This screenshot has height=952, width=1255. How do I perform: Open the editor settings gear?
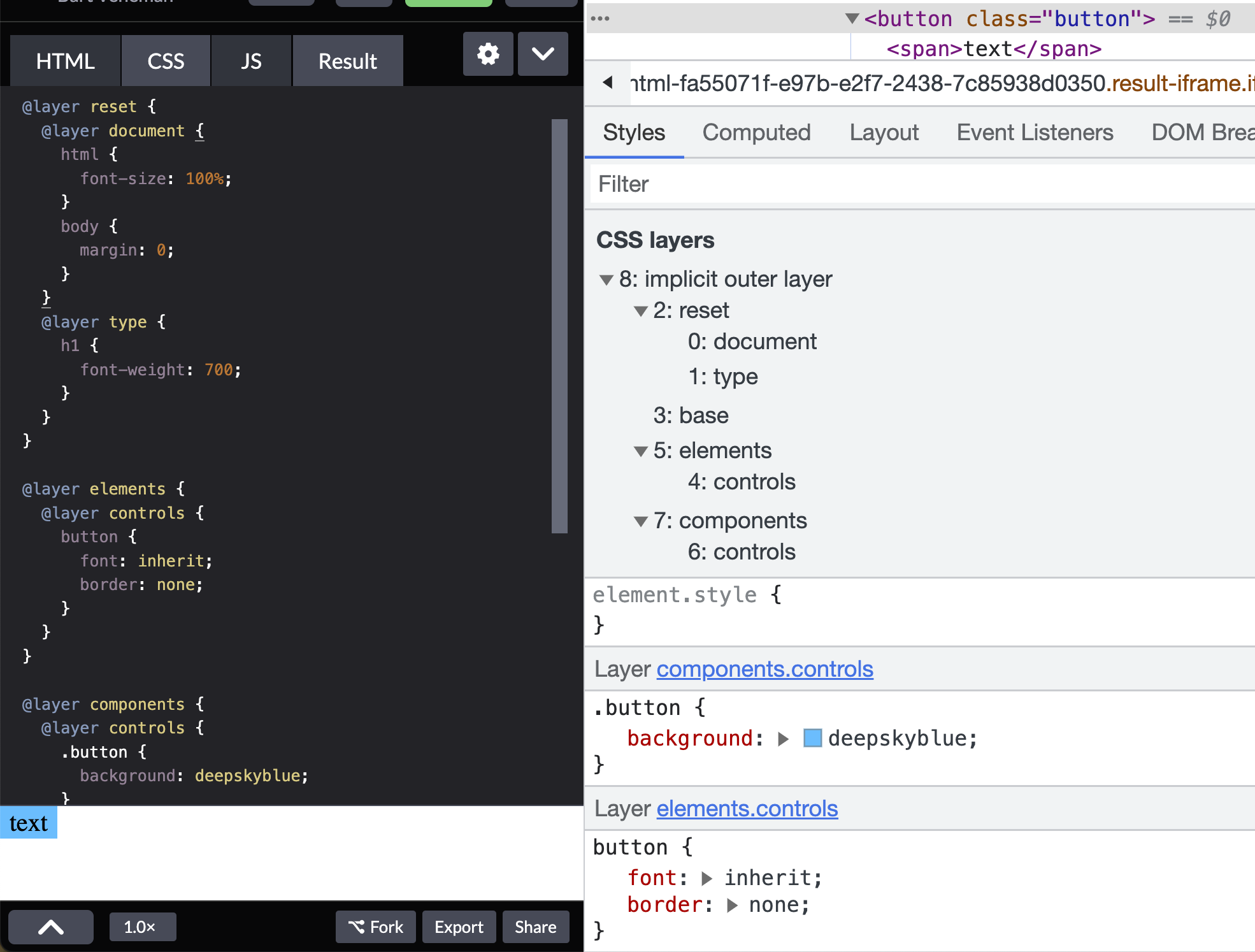tap(488, 54)
